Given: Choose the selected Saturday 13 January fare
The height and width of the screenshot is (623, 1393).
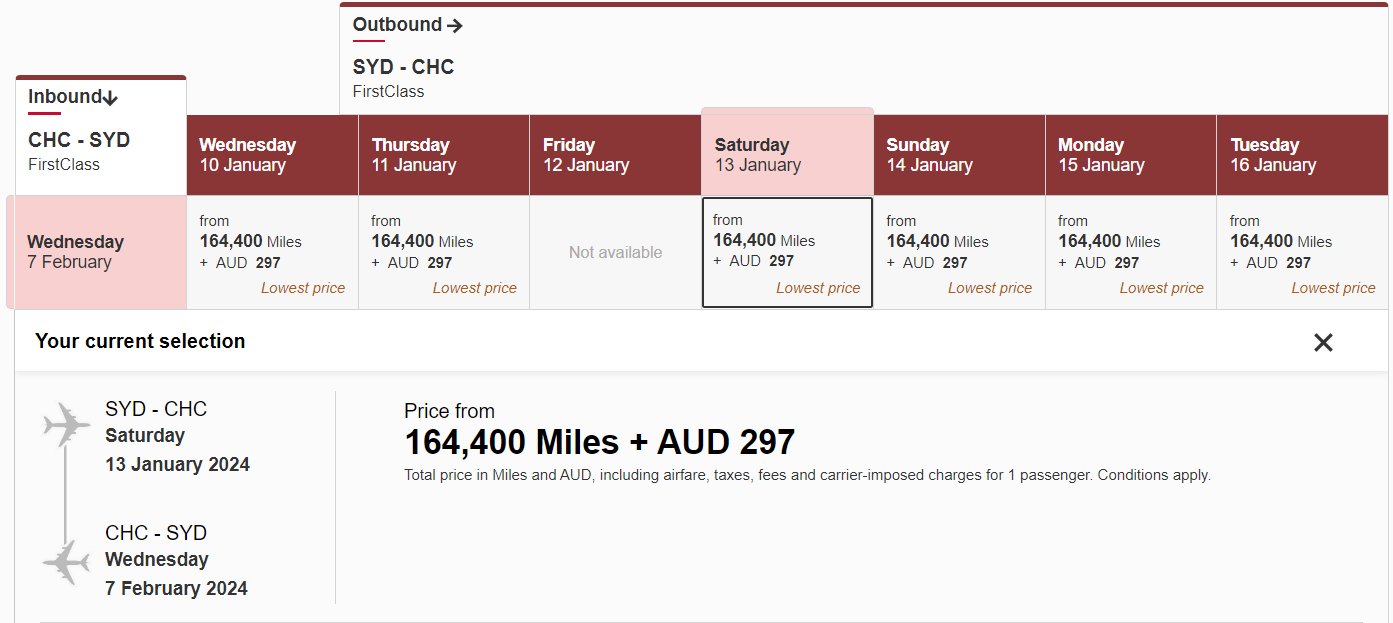Looking at the screenshot, I should pos(788,253).
